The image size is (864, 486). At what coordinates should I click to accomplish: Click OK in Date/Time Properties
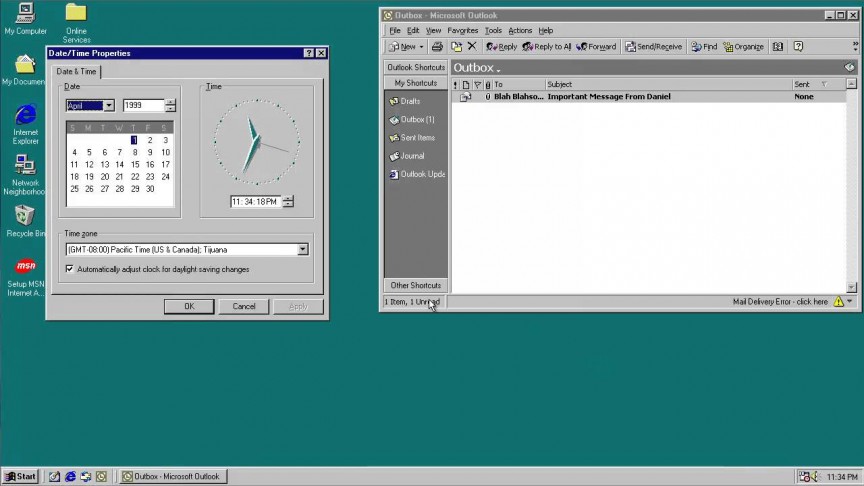189,306
